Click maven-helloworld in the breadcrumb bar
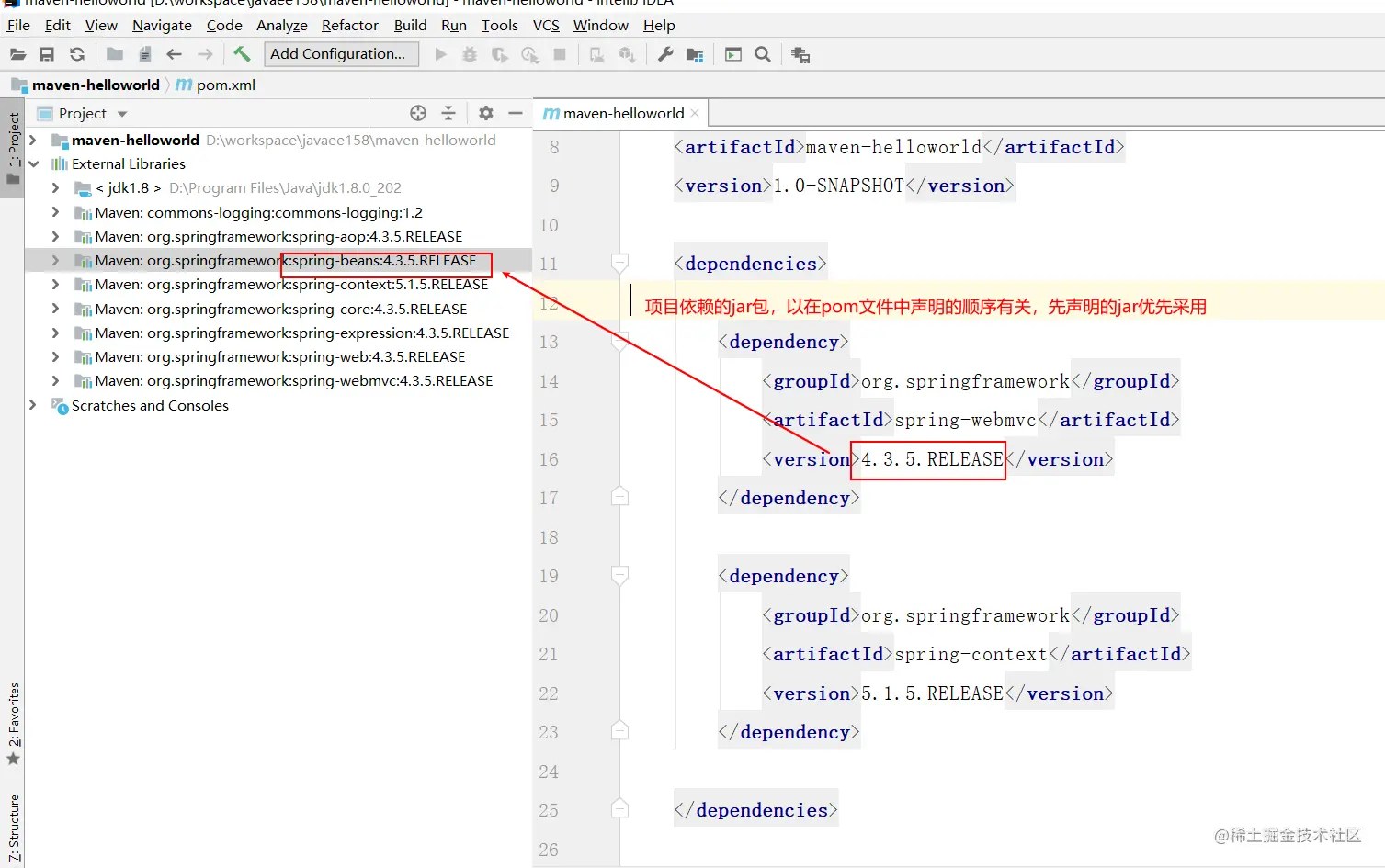This screenshot has height=868, width=1385. (96, 85)
